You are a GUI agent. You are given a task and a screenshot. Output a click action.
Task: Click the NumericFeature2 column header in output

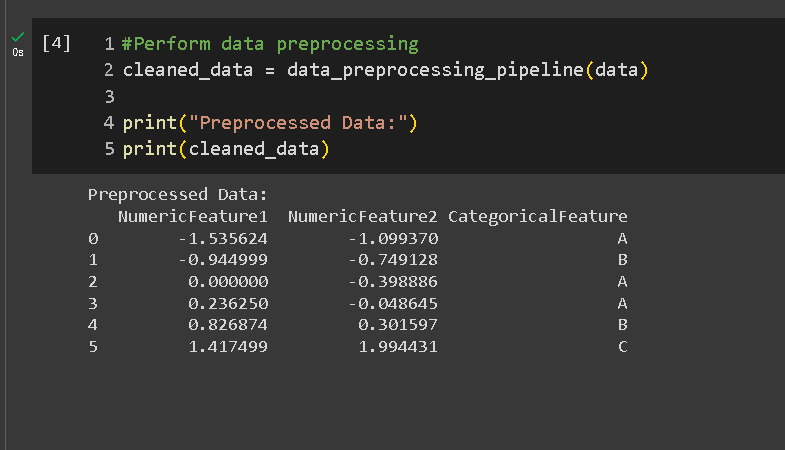[362, 216]
